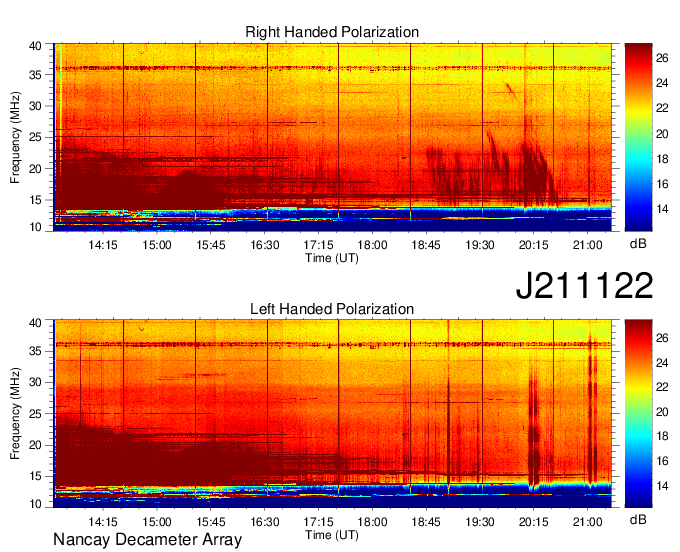Click the "Frequency (MHz)" label of the Right Handed plot

pos(15,137)
